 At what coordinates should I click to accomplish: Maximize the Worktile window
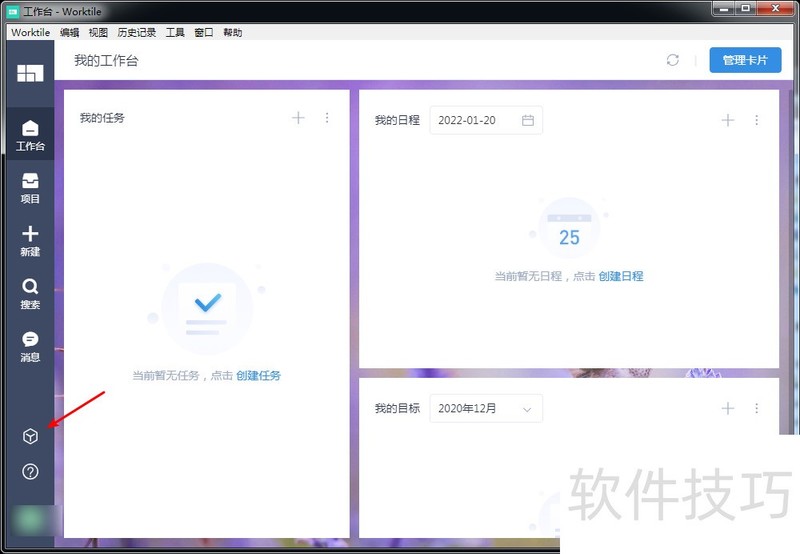click(745, 9)
